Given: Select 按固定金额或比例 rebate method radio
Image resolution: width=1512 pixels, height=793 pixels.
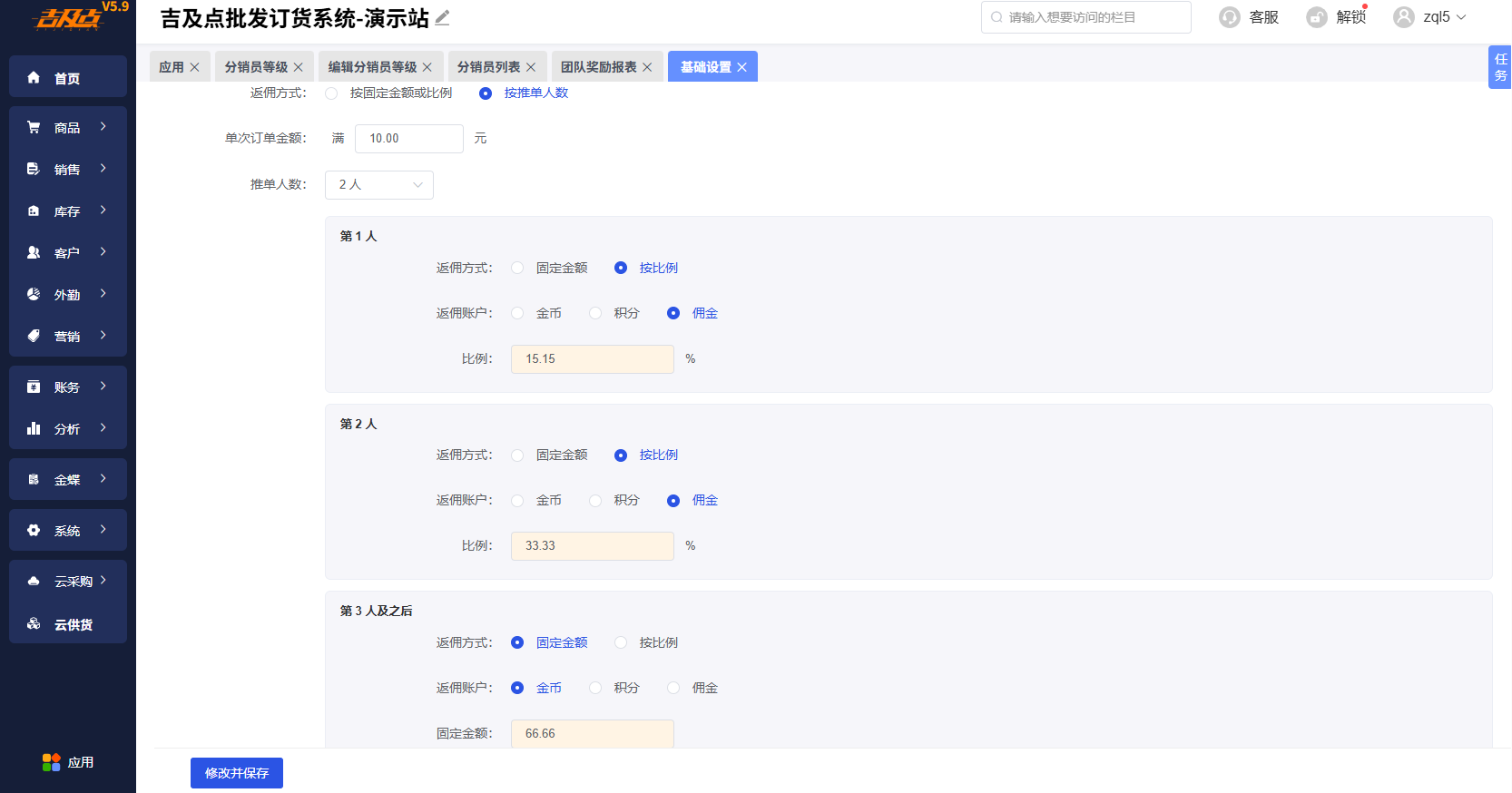Looking at the screenshot, I should pos(331,93).
